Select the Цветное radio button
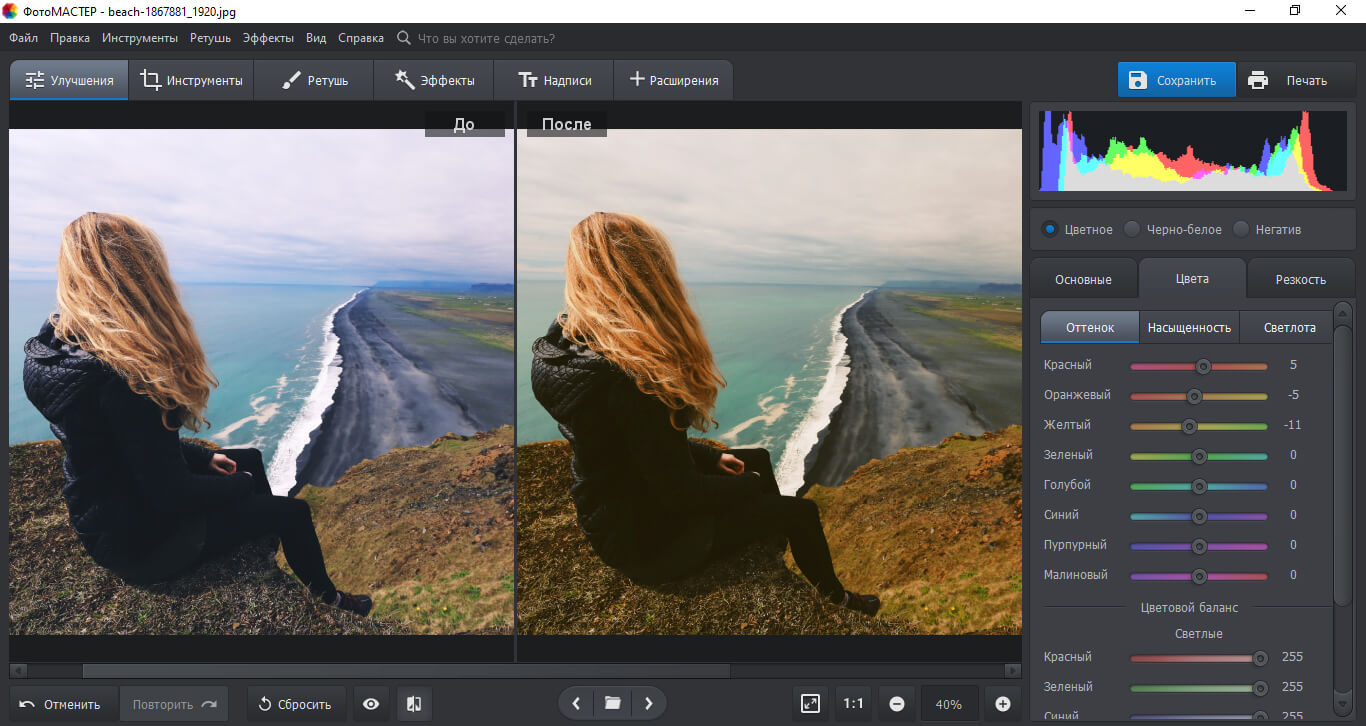1366x726 pixels. (1050, 229)
